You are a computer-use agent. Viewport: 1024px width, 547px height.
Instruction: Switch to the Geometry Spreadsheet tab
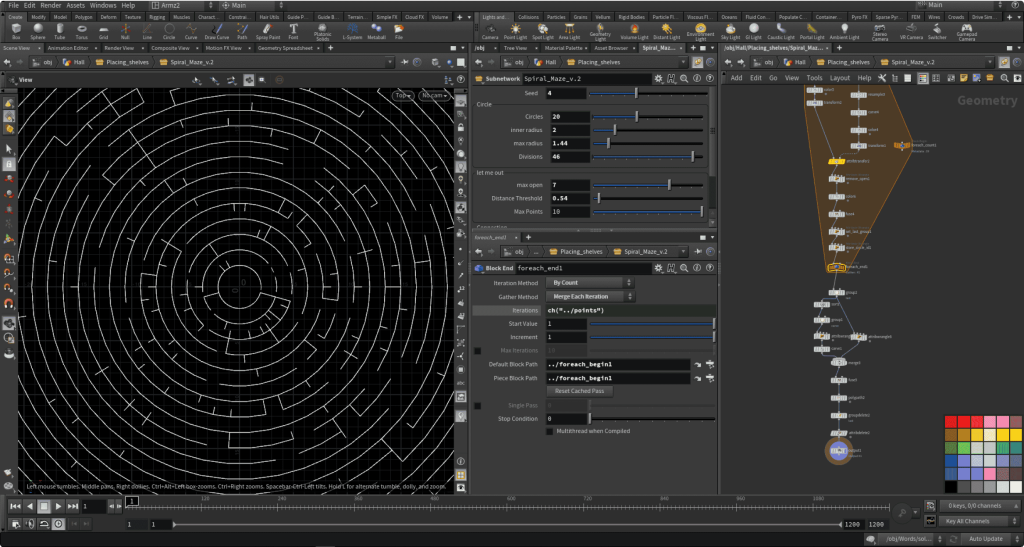click(x=285, y=48)
